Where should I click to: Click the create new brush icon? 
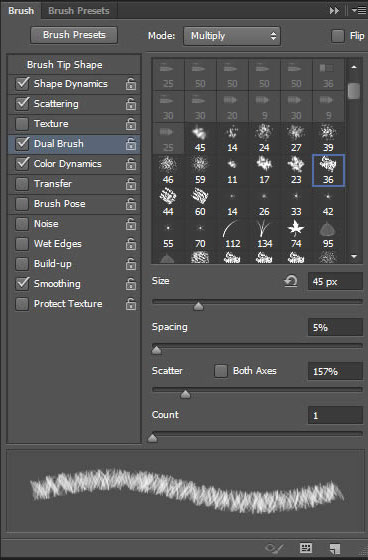[335, 549]
